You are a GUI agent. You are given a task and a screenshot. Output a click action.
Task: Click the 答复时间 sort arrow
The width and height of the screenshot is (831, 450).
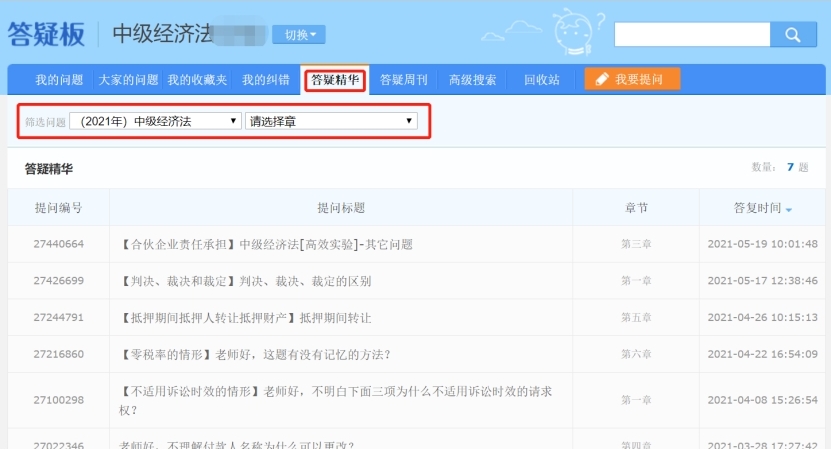point(789,210)
